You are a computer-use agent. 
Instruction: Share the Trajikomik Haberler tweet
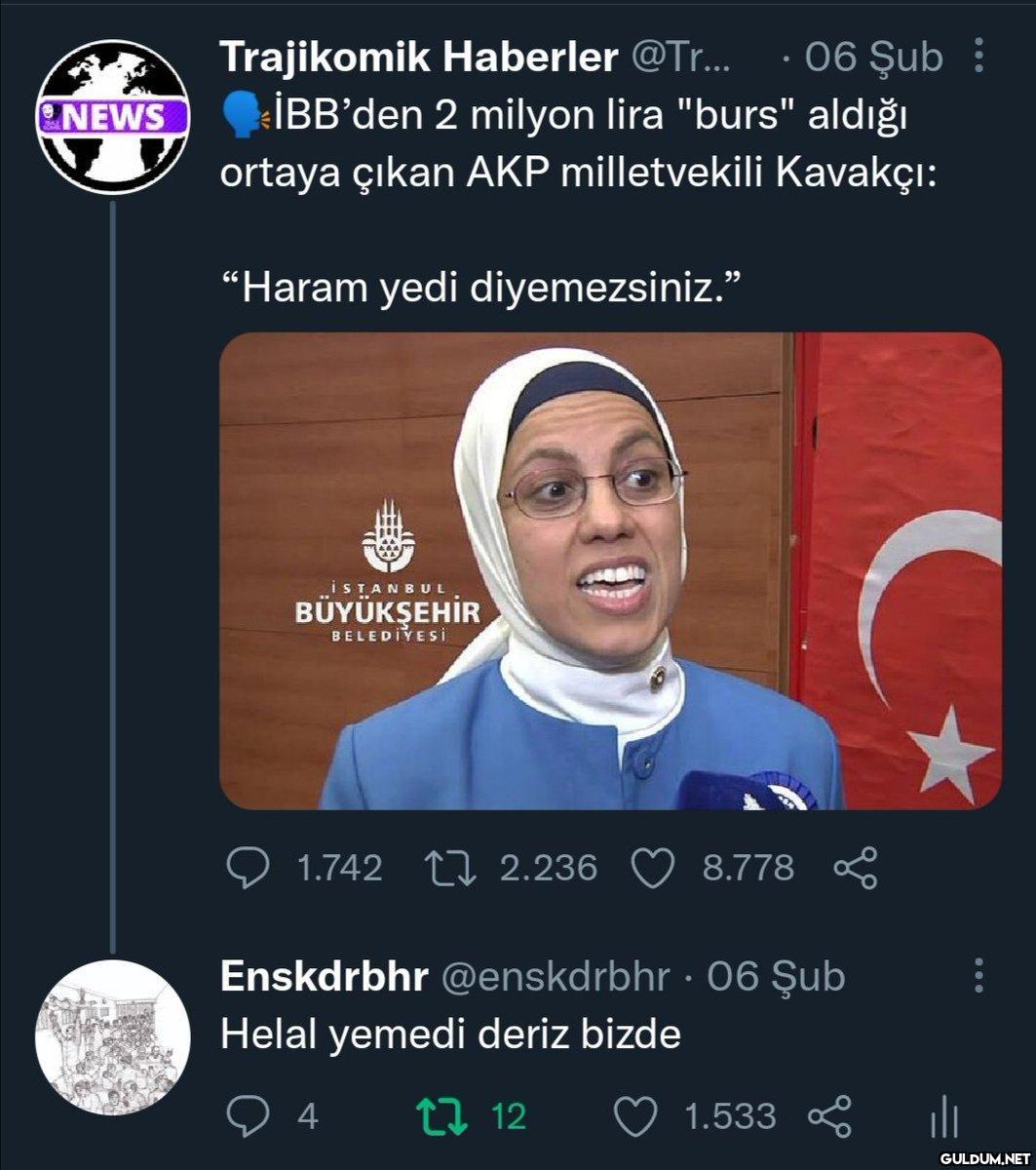(x=855, y=868)
